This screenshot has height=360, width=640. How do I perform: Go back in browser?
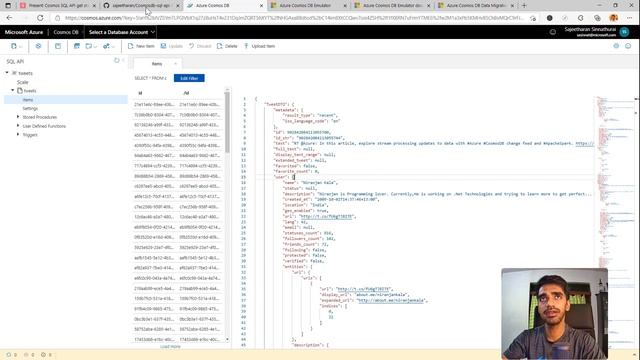[9, 18]
